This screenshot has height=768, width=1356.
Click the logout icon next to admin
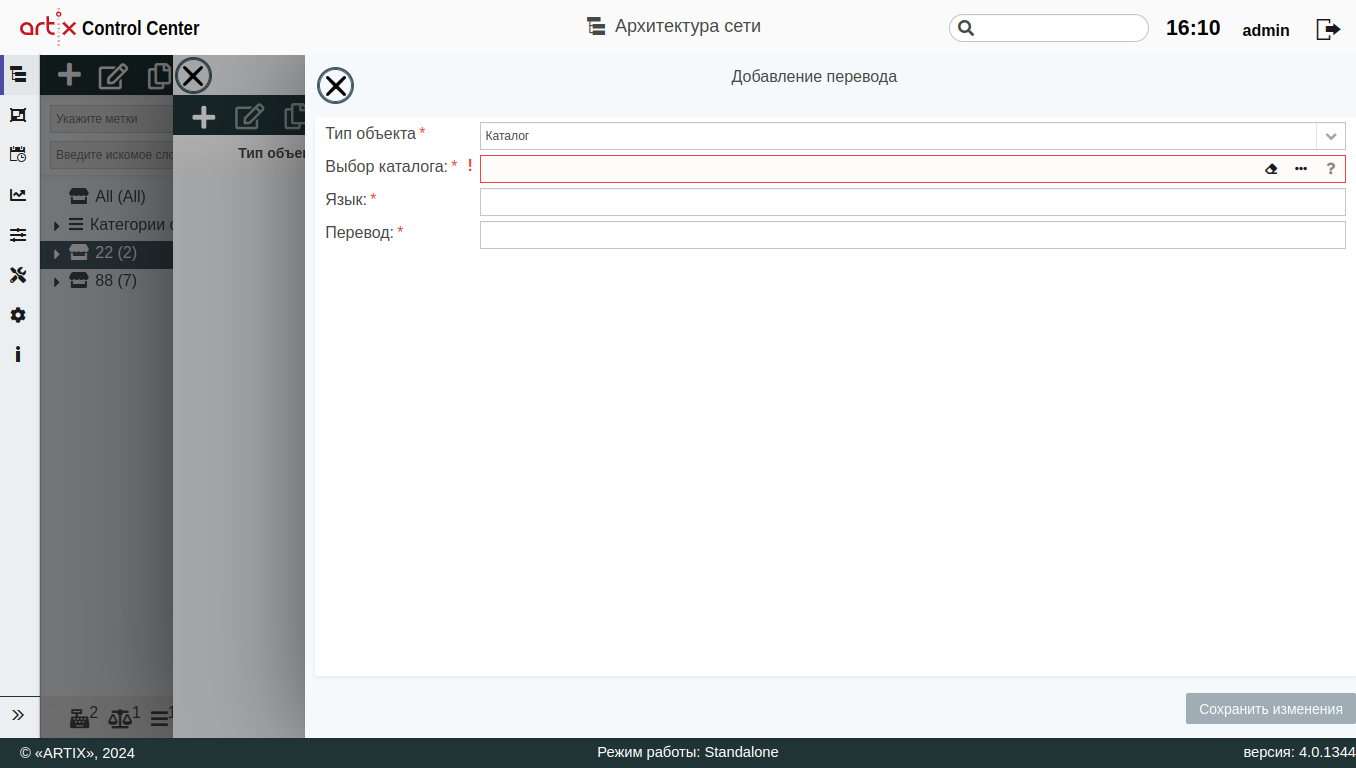[1327, 29]
